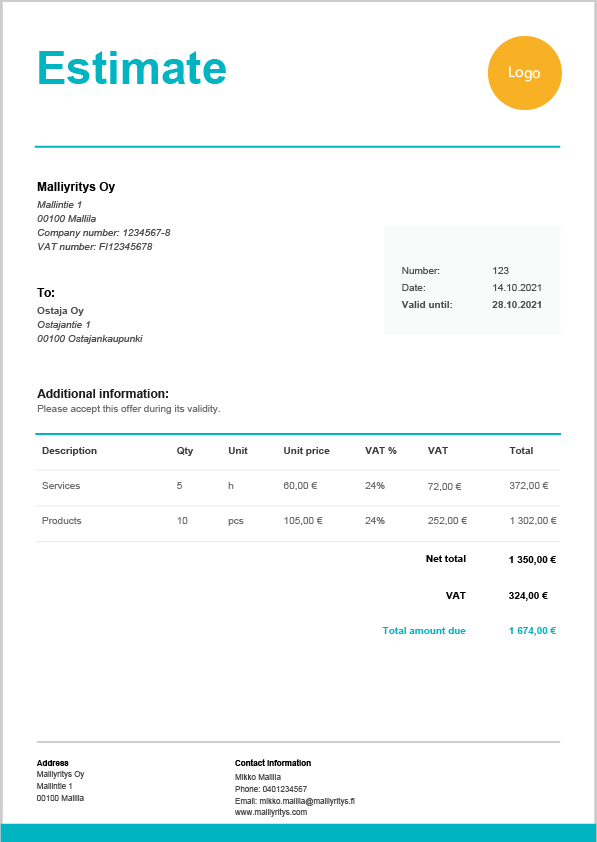This screenshot has height=842, width=597.
Task: Click the 105,00 € unit price cell
Action: tap(303, 520)
